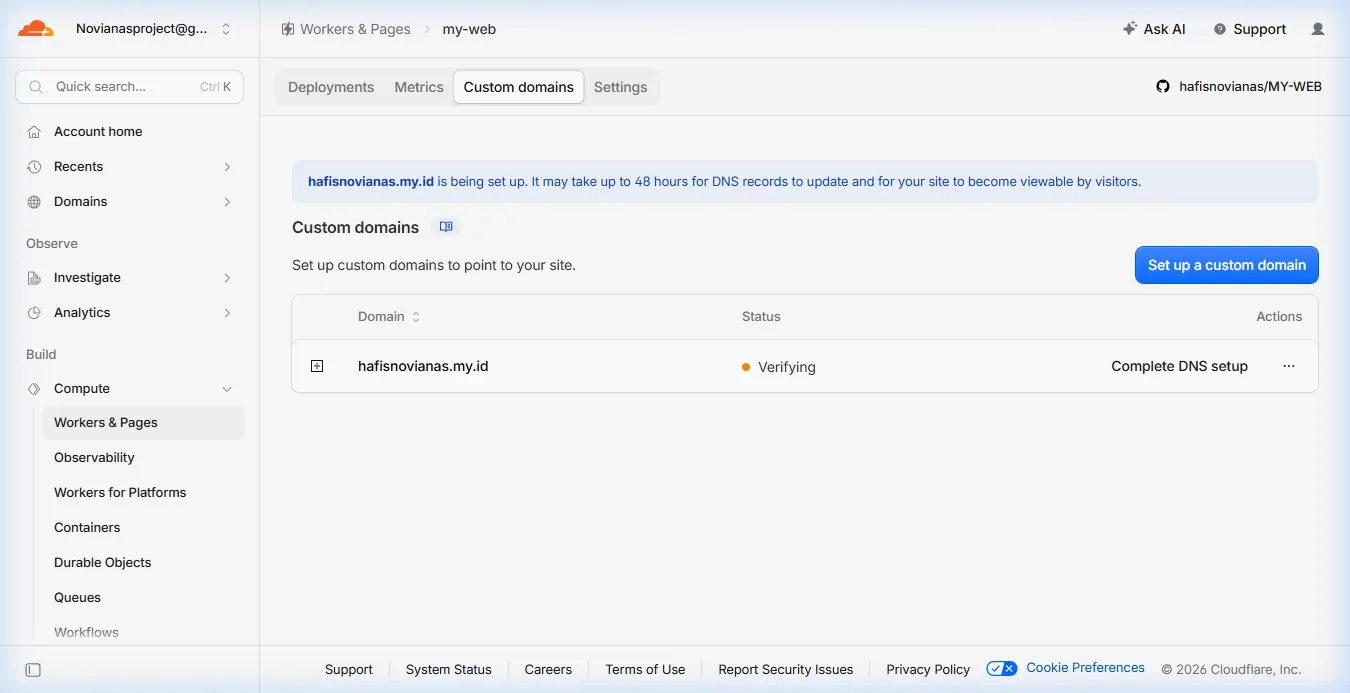
Task: Open the Careers footer link
Action: point(548,669)
